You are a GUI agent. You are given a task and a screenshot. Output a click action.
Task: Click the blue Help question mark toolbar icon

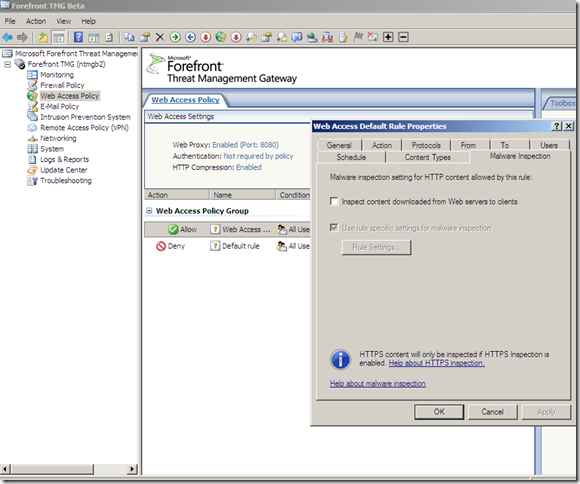(78, 37)
